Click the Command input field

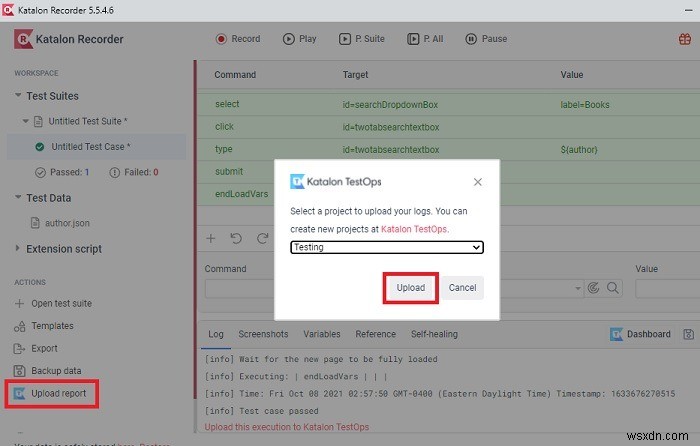tap(239, 289)
